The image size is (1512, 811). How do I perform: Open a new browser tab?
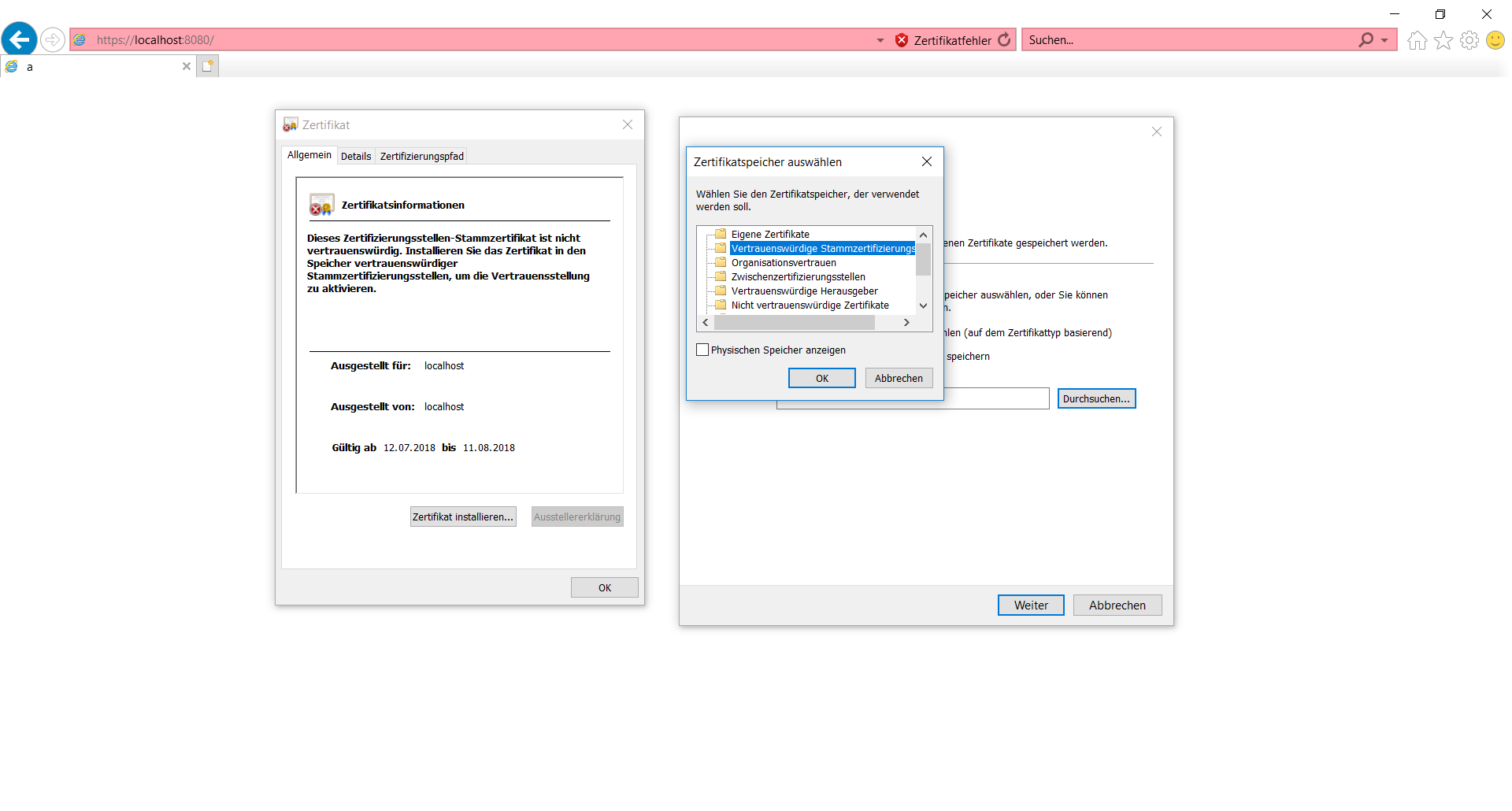(x=207, y=67)
